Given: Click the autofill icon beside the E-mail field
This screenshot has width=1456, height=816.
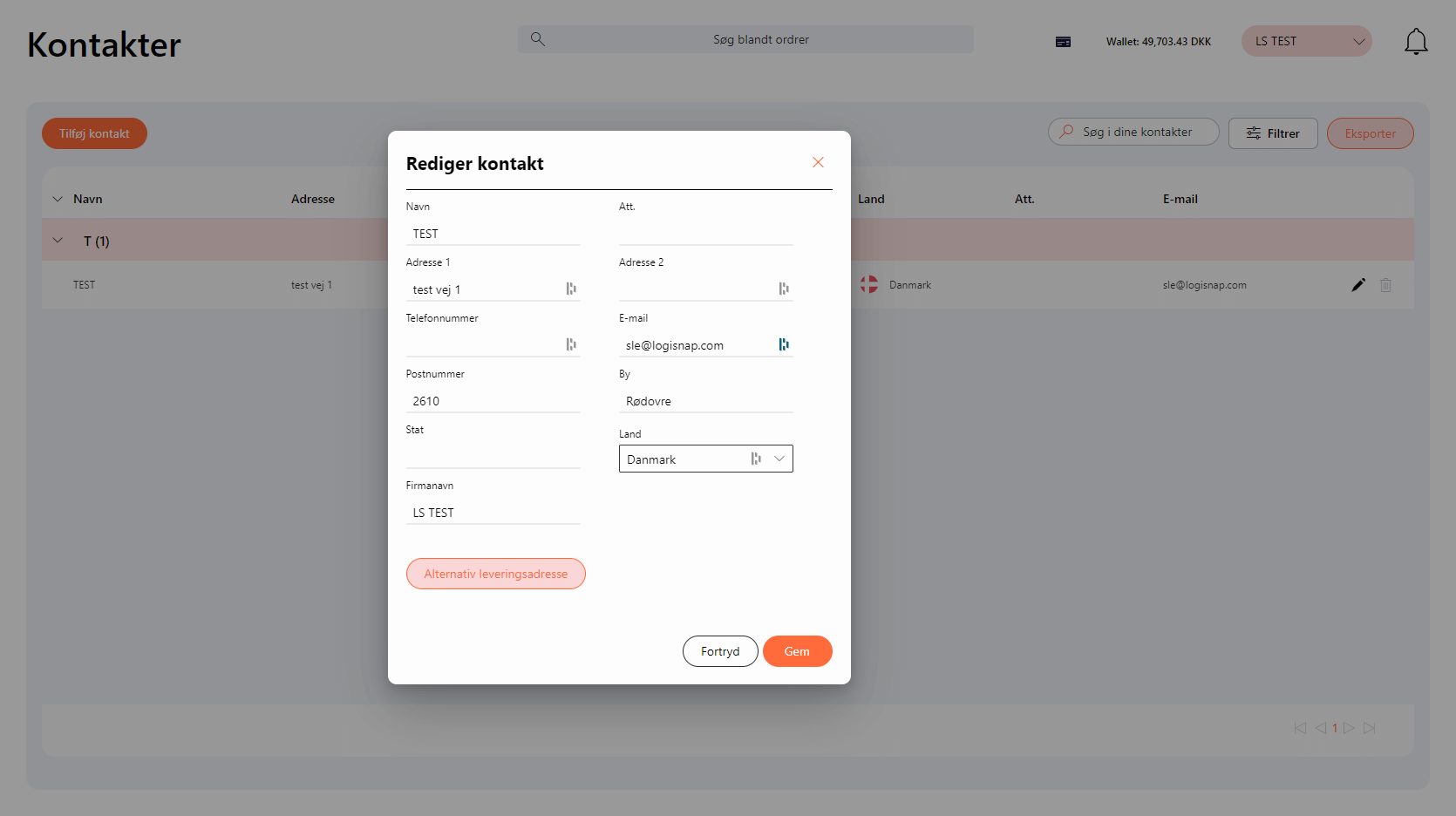Looking at the screenshot, I should (784, 344).
